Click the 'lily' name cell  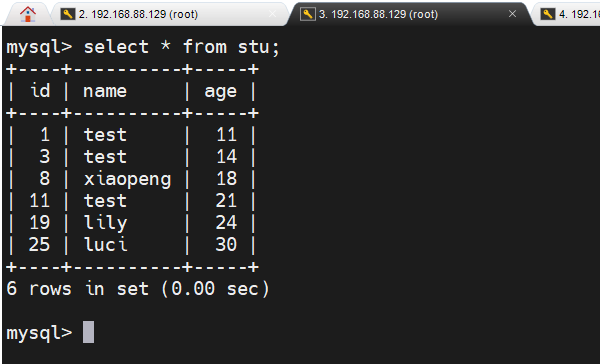(105, 223)
